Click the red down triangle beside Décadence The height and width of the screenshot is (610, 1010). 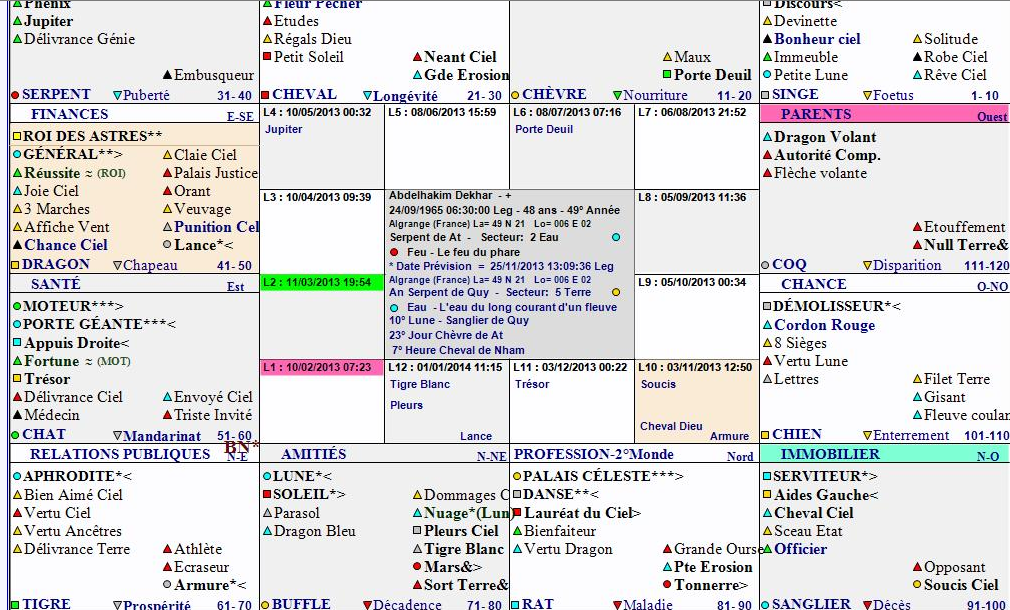coord(366,605)
